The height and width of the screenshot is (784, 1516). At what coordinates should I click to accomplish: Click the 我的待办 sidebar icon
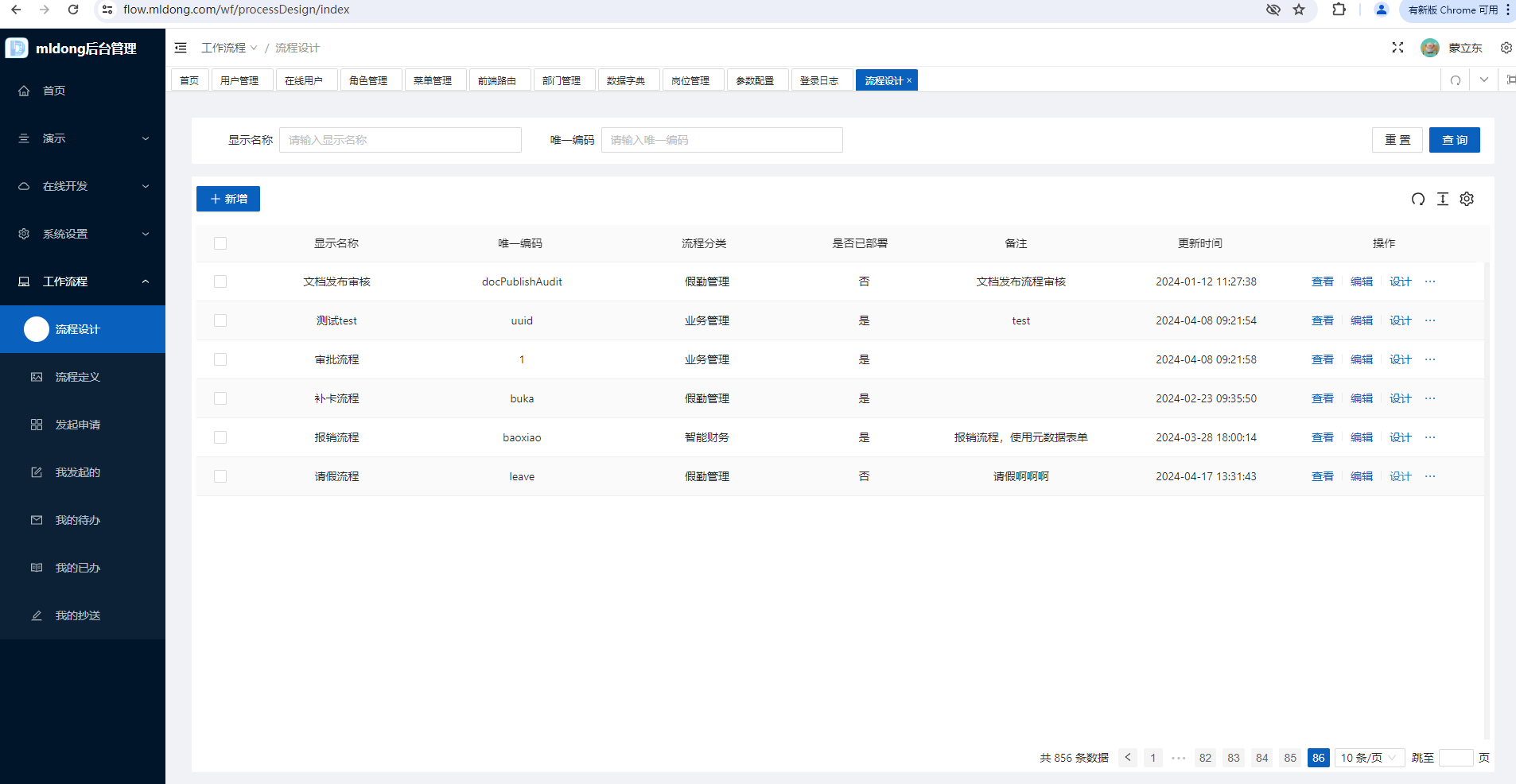click(x=37, y=520)
